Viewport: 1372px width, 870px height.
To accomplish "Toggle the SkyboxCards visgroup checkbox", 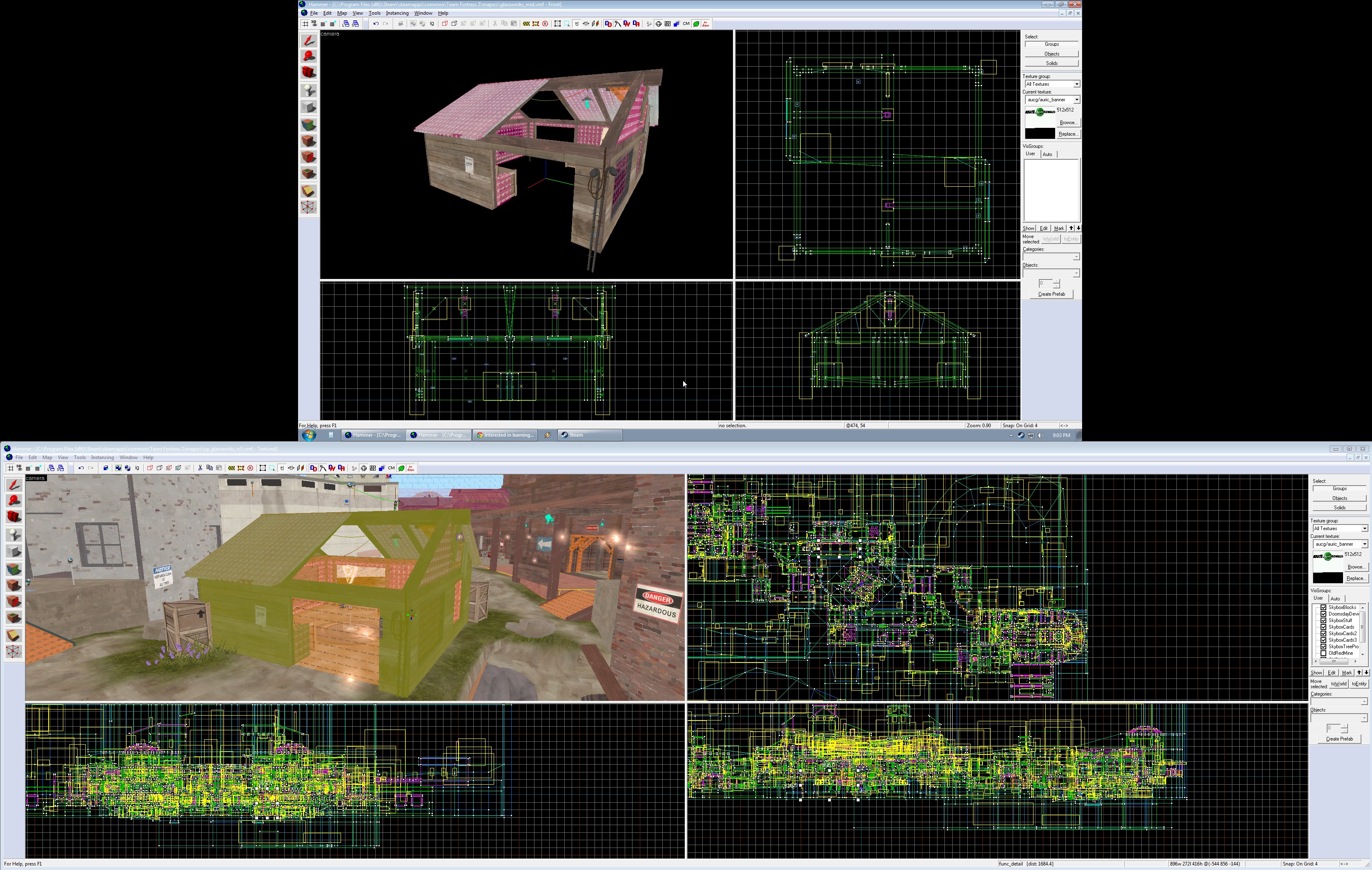I will click(1323, 627).
